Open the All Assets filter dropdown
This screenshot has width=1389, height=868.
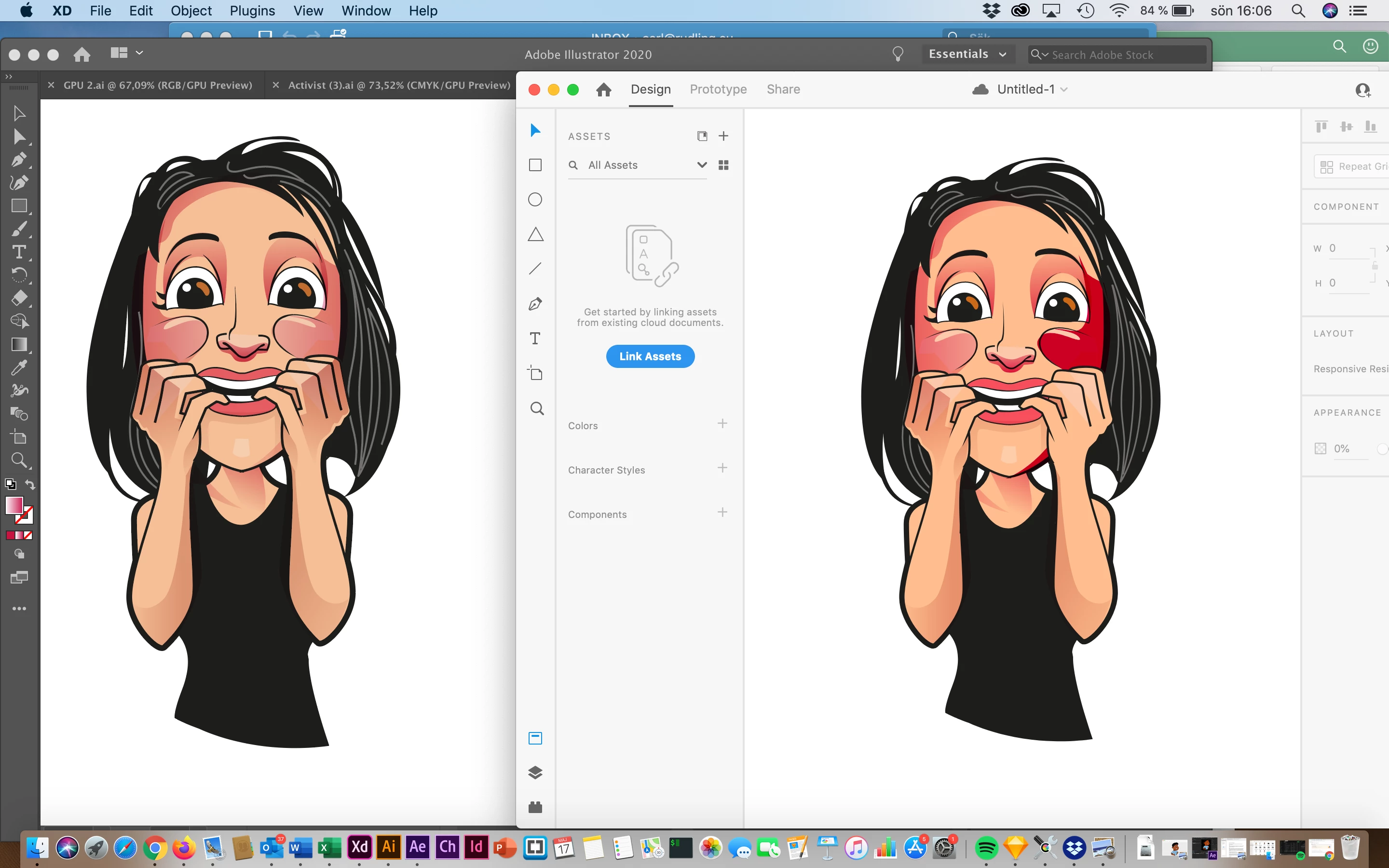(x=701, y=165)
